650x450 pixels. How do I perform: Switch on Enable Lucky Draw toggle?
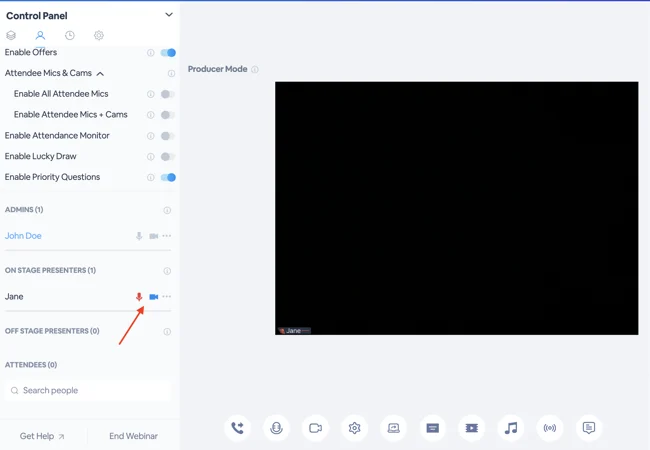pyautogui.click(x=168, y=157)
